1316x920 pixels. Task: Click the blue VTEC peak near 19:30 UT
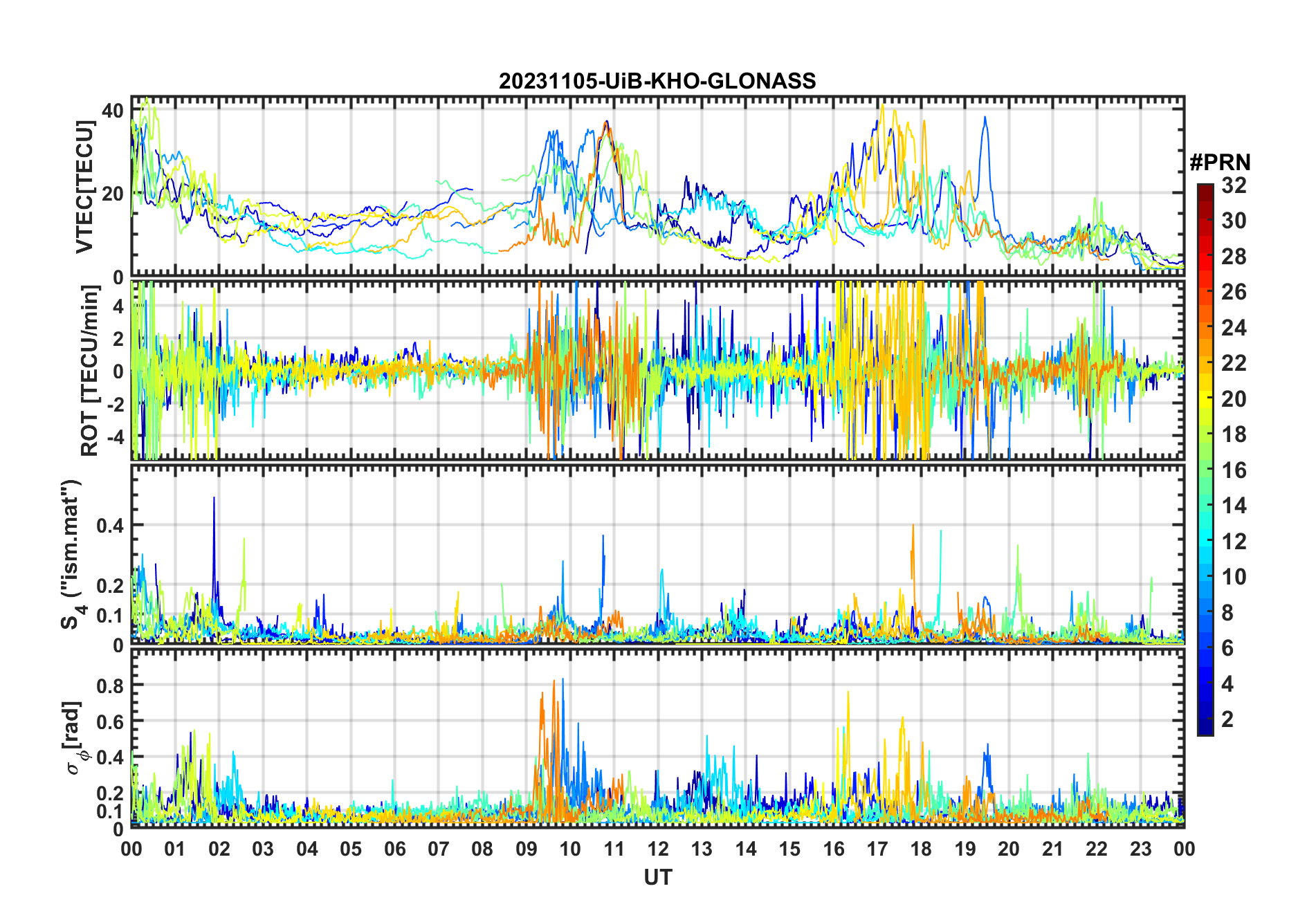985,119
